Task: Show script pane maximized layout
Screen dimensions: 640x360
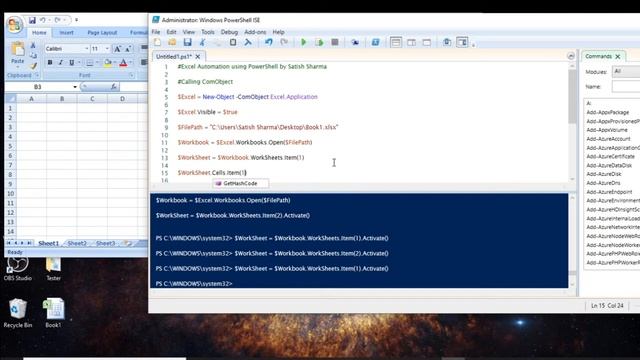Action: point(427,42)
